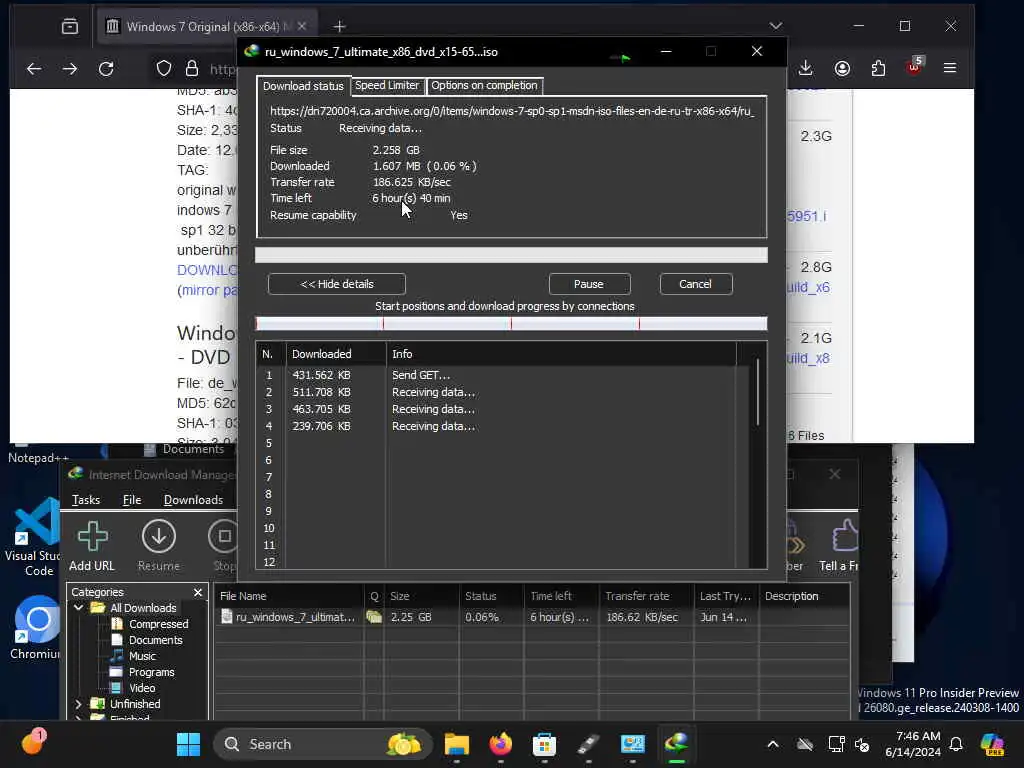The image size is (1024, 768).
Task: Click the folder icon in Q column
Action: tap(374, 616)
